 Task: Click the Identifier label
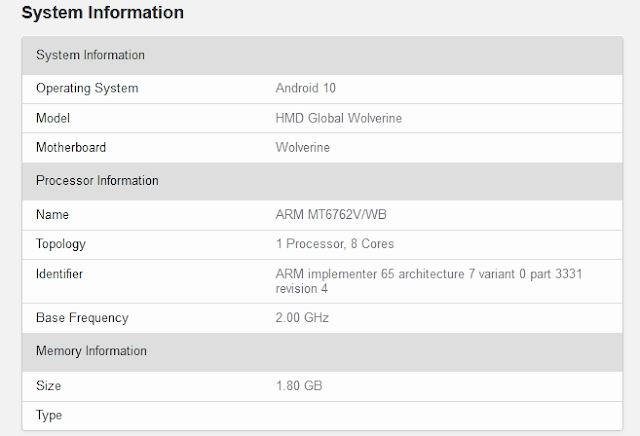pyautogui.click(x=59, y=274)
